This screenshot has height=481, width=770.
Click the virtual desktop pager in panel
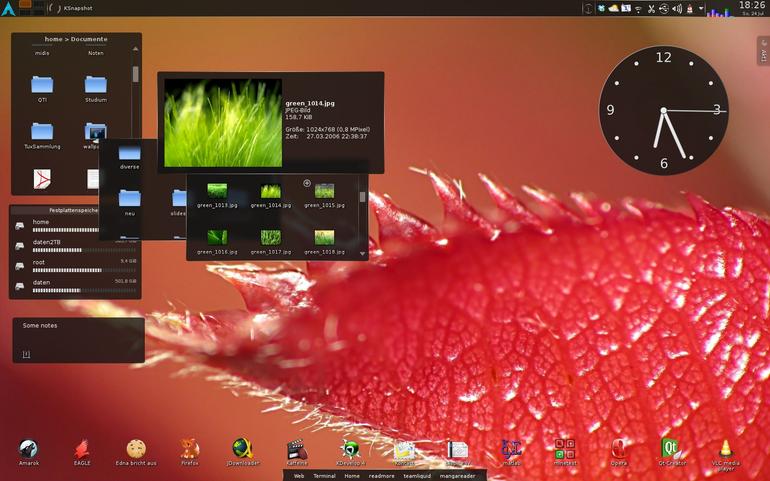click(x=31, y=8)
